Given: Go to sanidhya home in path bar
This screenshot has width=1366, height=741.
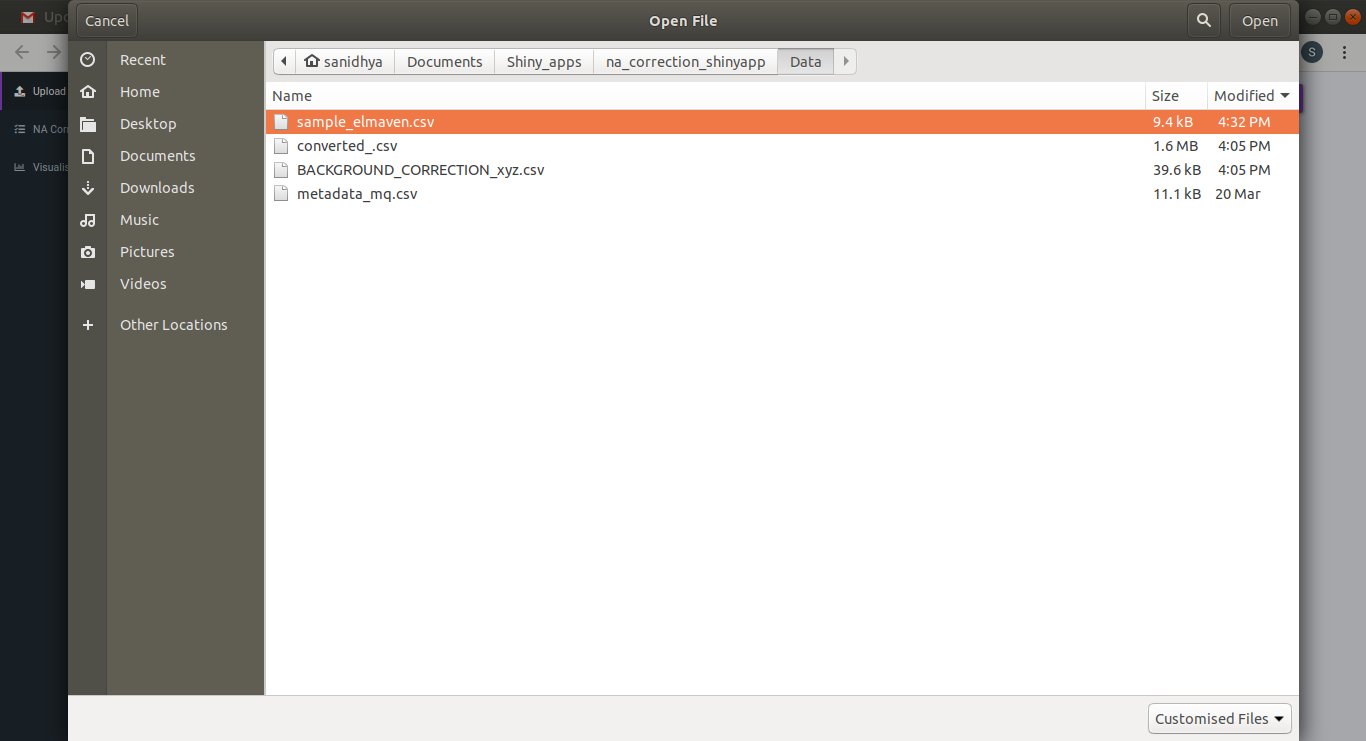Looking at the screenshot, I should (x=344, y=61).
